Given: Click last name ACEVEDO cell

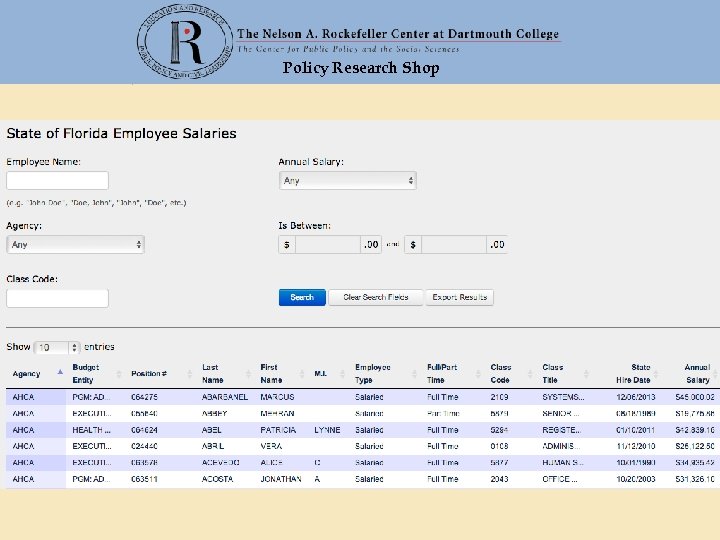Looking at the screenshot, I should tap(220, 463).
